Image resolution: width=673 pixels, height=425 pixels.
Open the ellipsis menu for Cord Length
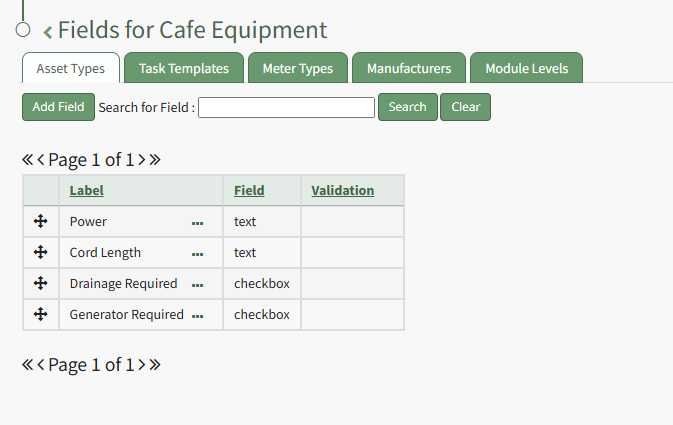(198, 253)
